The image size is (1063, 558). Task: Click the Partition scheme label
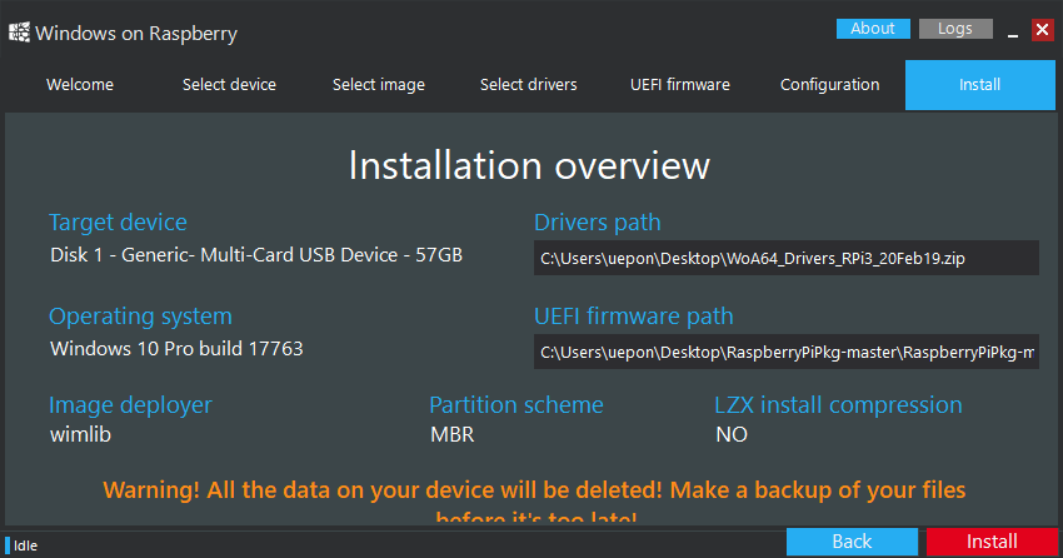click(516, 405)
